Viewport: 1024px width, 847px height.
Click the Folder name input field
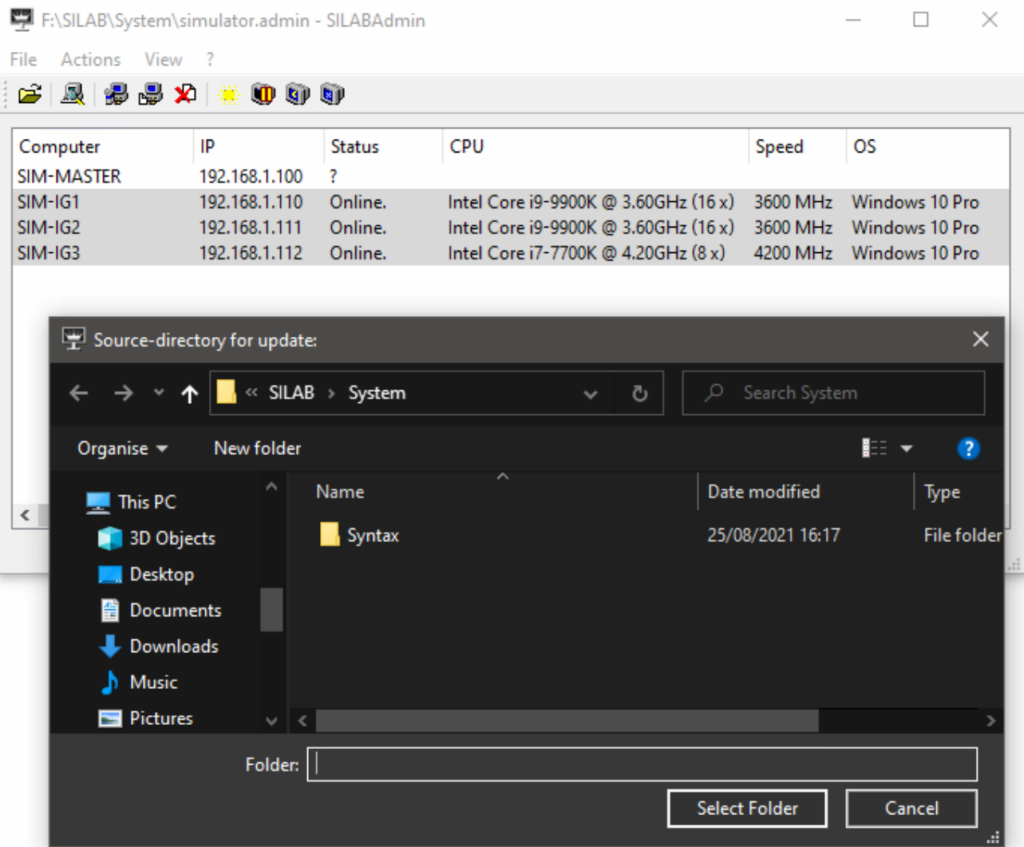[641, 764]
